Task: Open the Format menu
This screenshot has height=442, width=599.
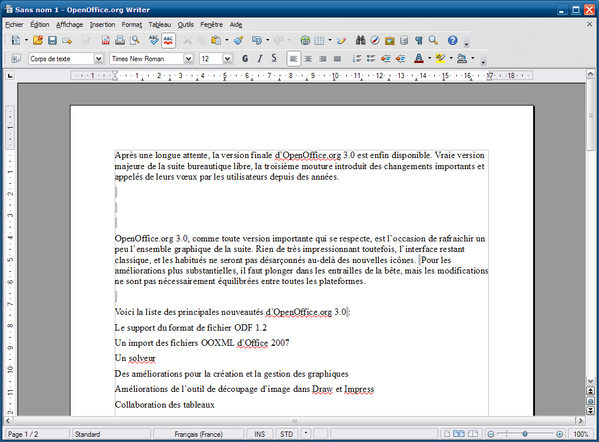Action: [132, 24]
